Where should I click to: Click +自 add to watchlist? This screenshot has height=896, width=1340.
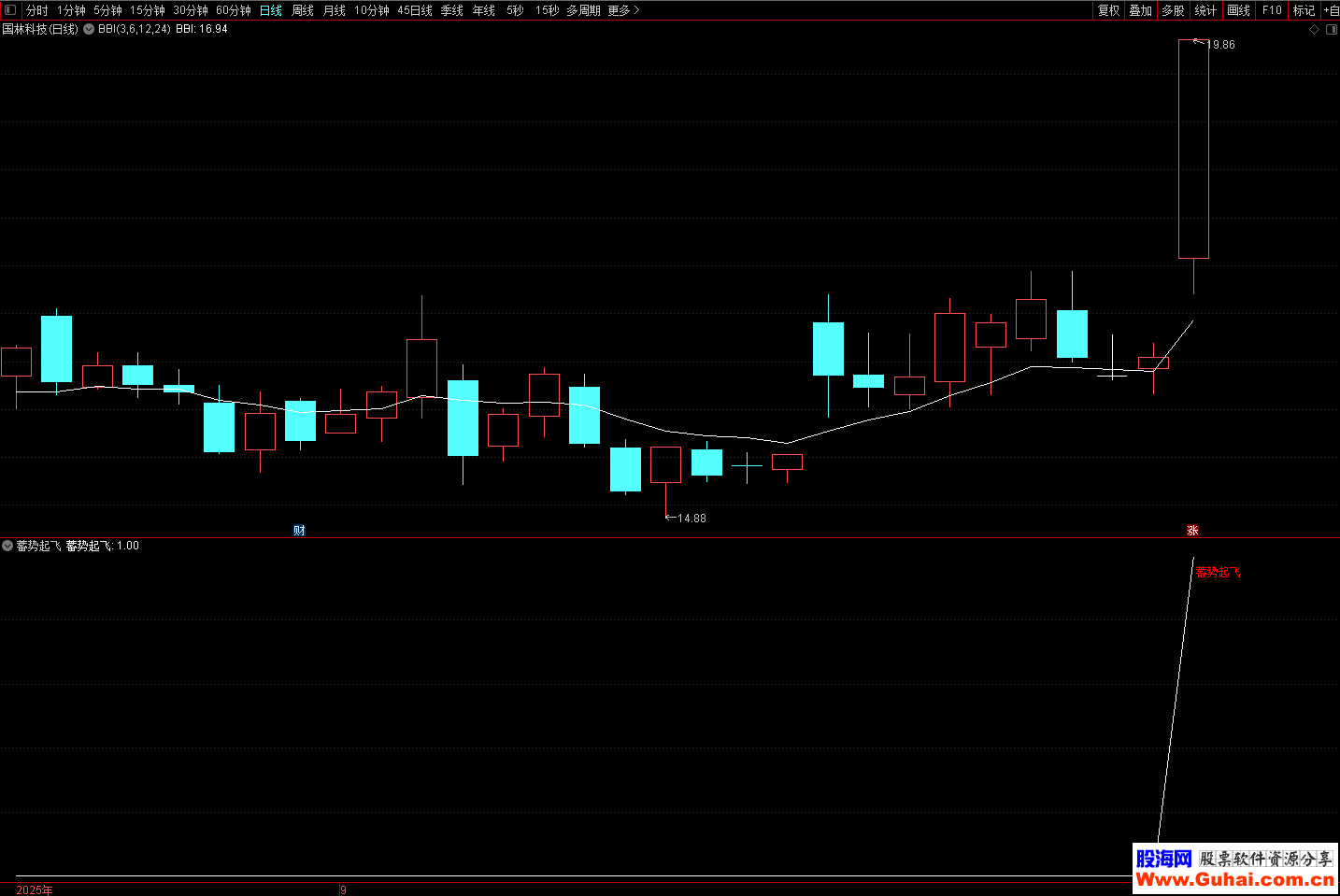coord(1332,10)
